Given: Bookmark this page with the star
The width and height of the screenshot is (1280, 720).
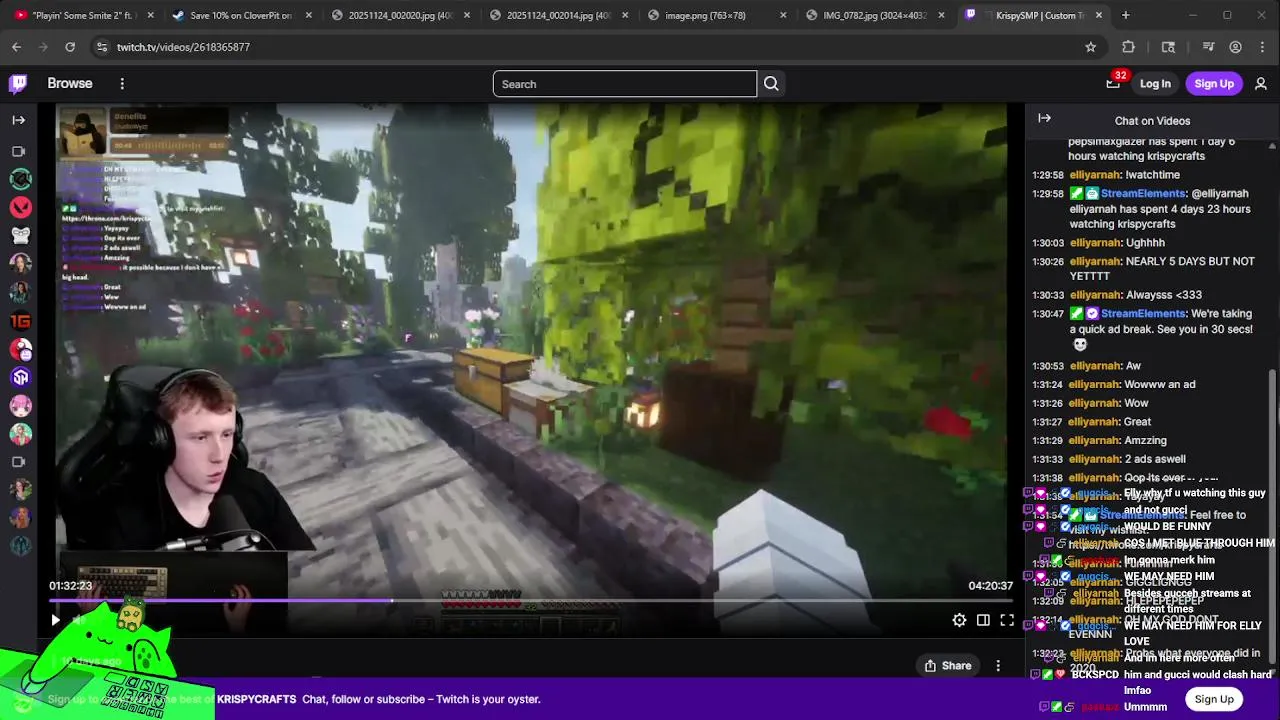Looking at the screenshot, I should click(x=1091, y=47).
